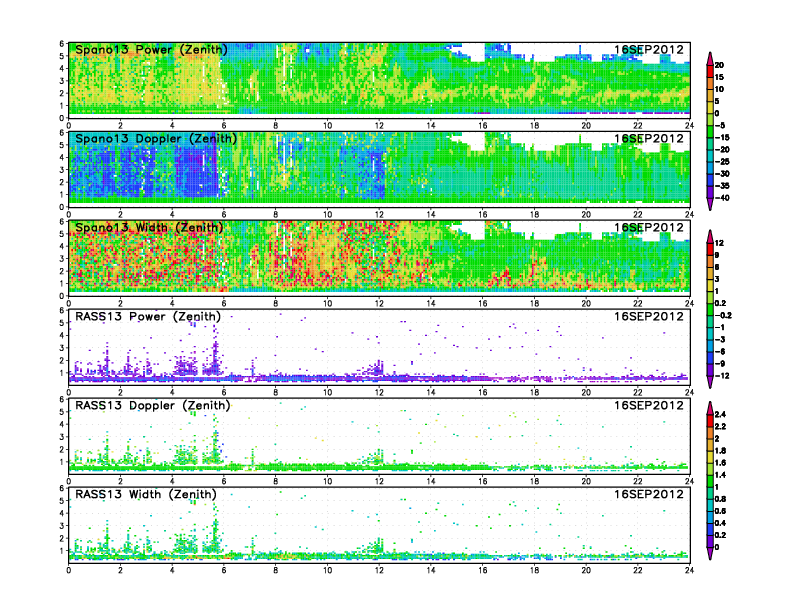Click the "-25" label on the upper colorbar

pyautogui.click(x=722, y=162)
